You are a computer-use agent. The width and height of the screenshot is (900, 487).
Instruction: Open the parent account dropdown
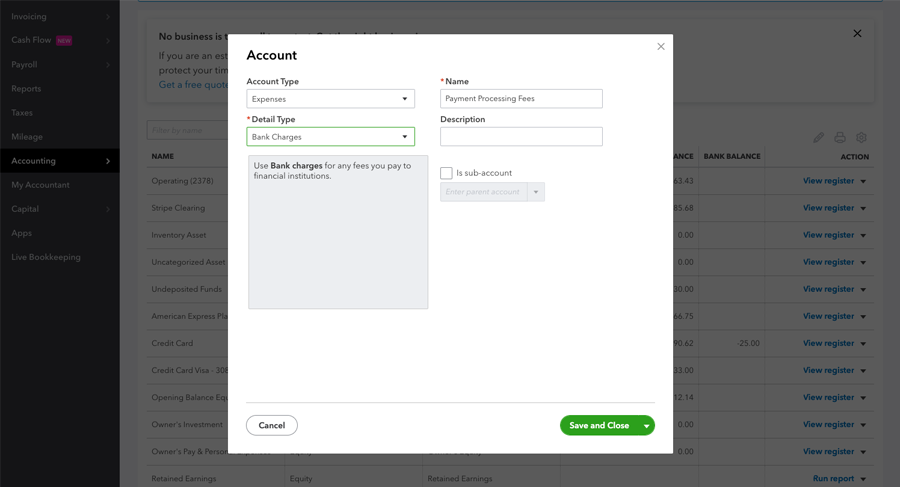536,192
